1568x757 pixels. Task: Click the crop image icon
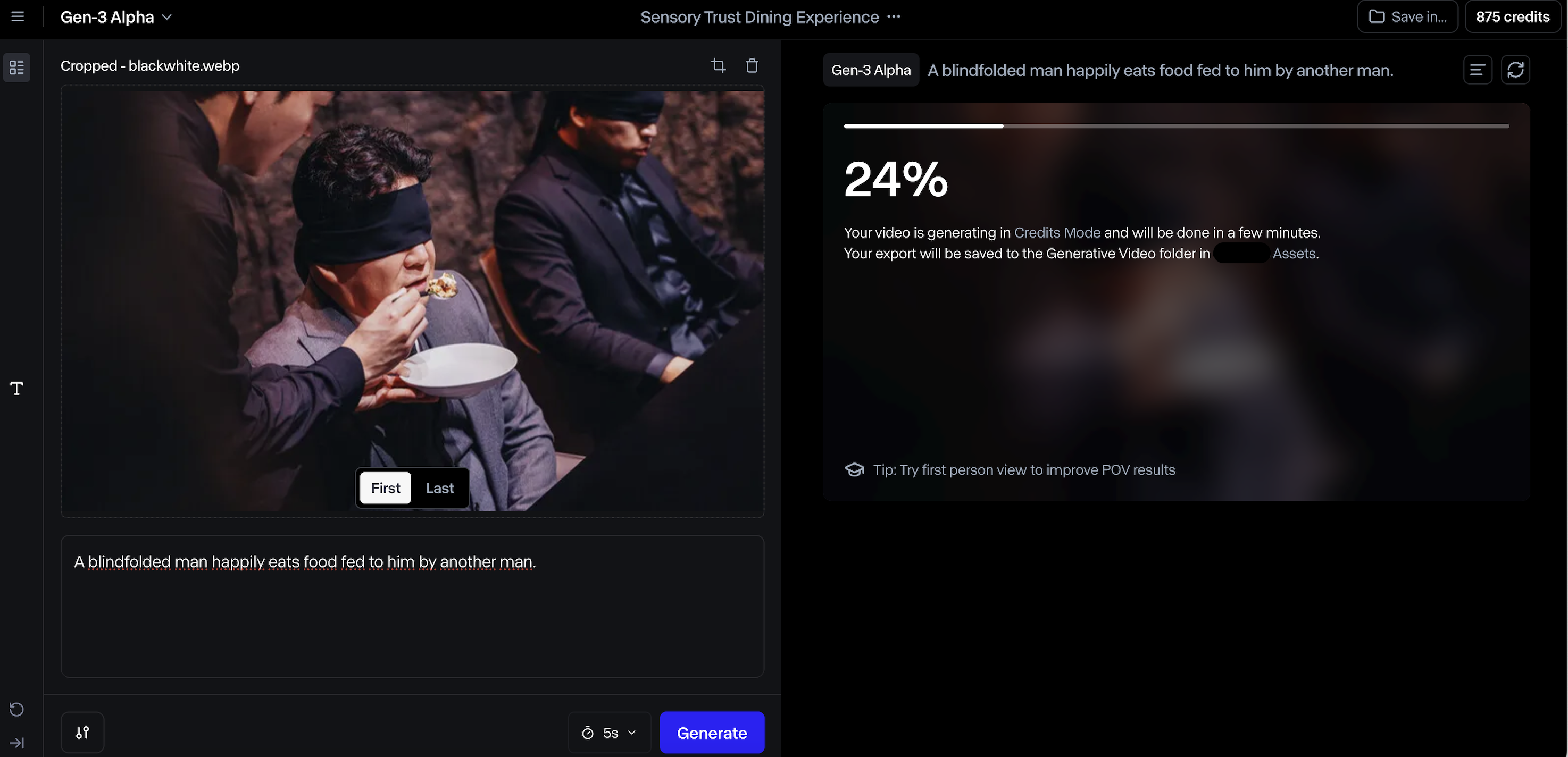pos(718,66)
